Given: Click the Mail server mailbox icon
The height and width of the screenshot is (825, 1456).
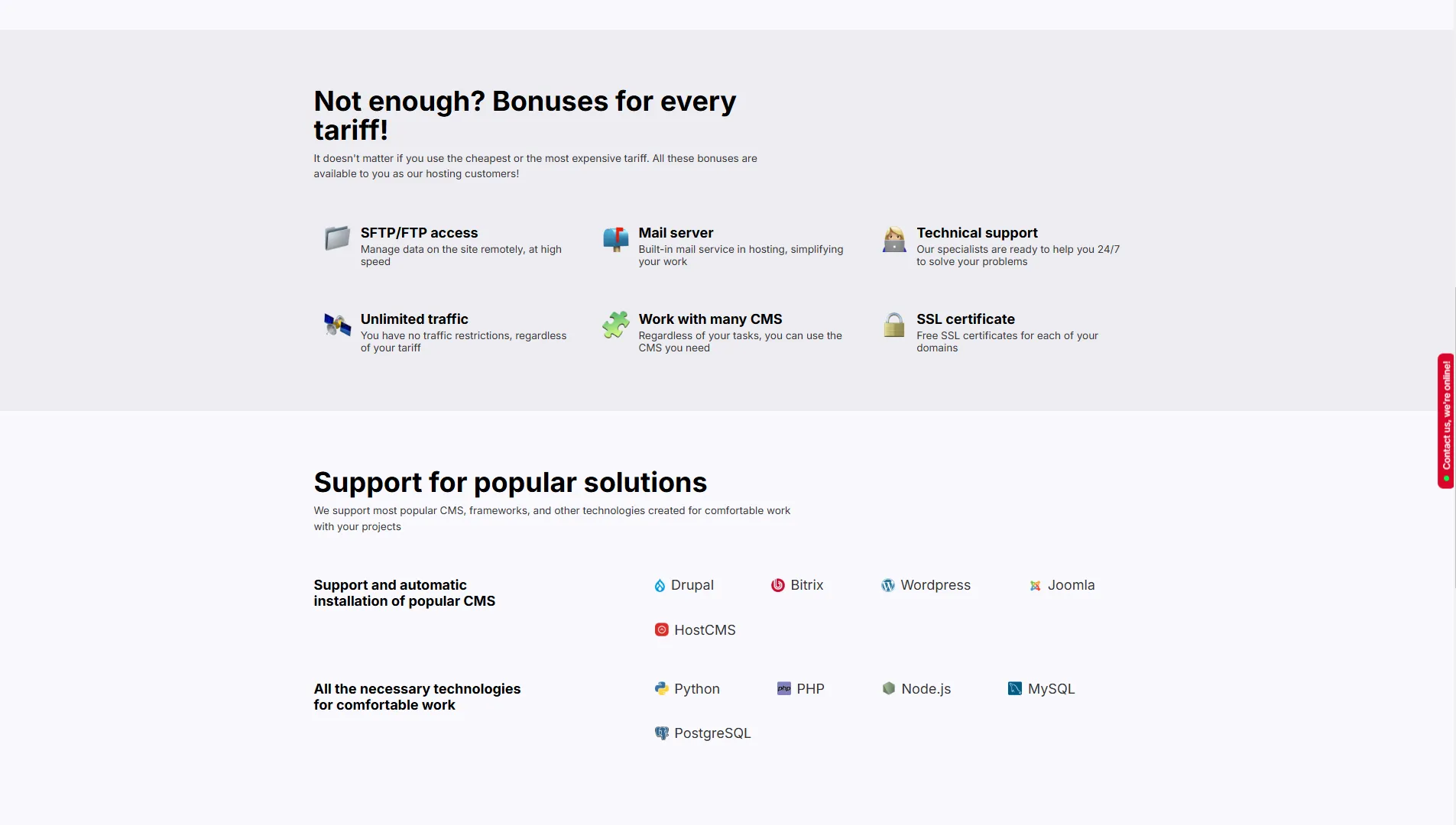Looking at the screenshot, I should click(615, 239).
